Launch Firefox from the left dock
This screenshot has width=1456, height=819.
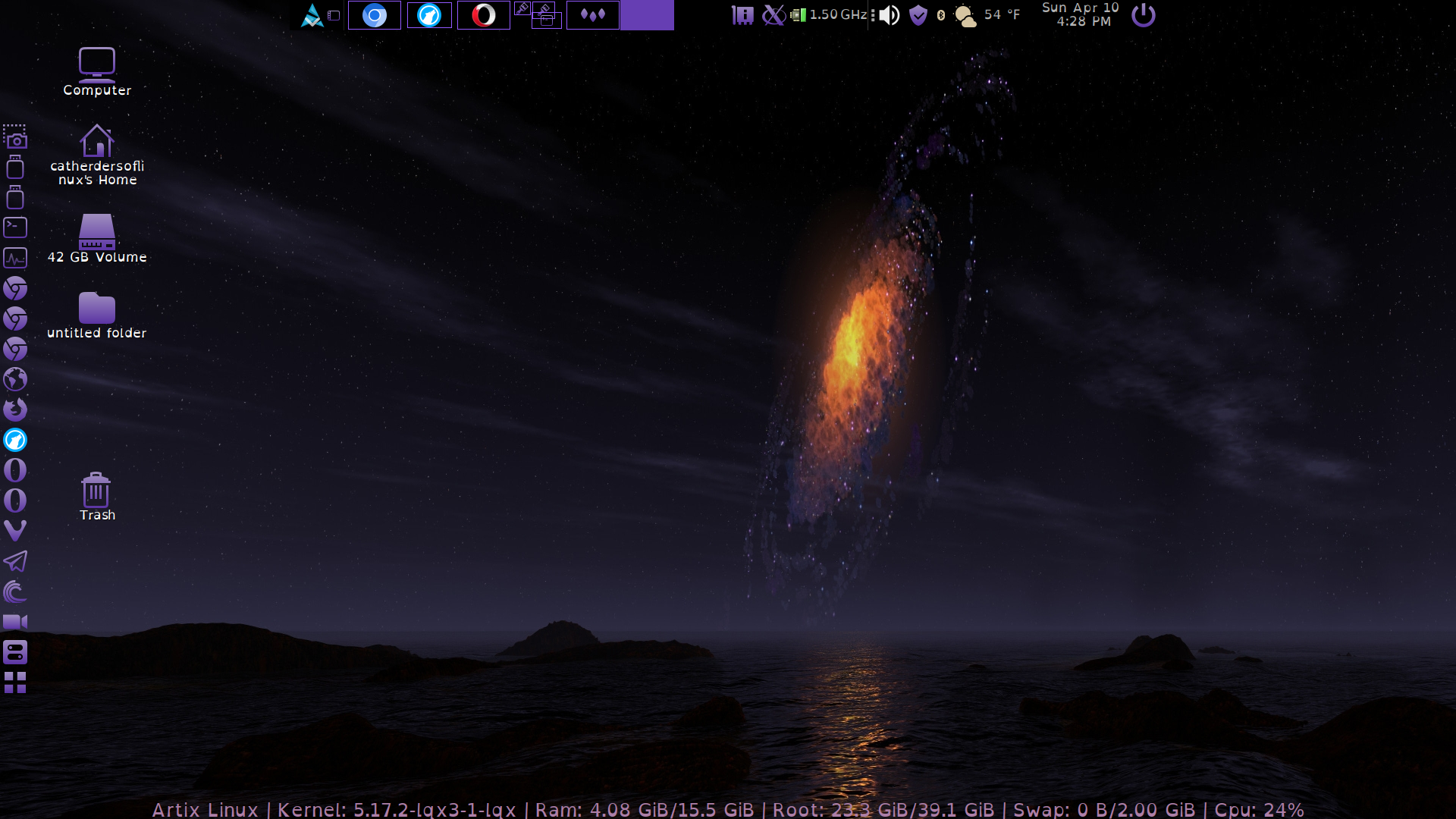point(15,409)
